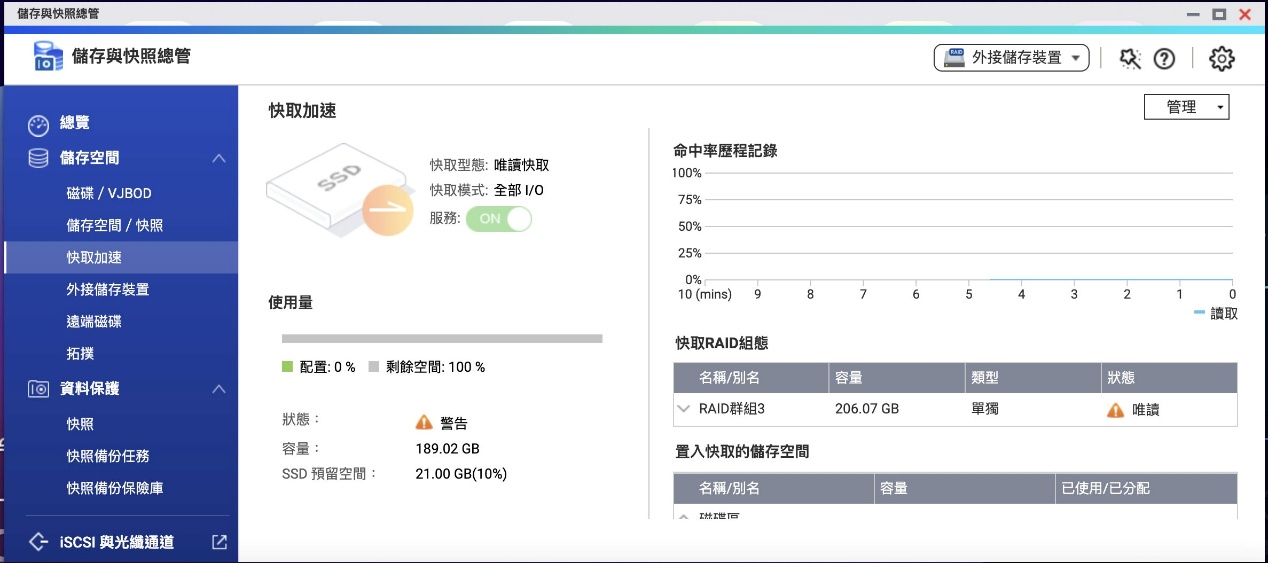Image resolution: width=1268 pixels, height=563 pixels.
Task: Open 快照備份保險庫 in the sidebar
Action: pos(114,488)
